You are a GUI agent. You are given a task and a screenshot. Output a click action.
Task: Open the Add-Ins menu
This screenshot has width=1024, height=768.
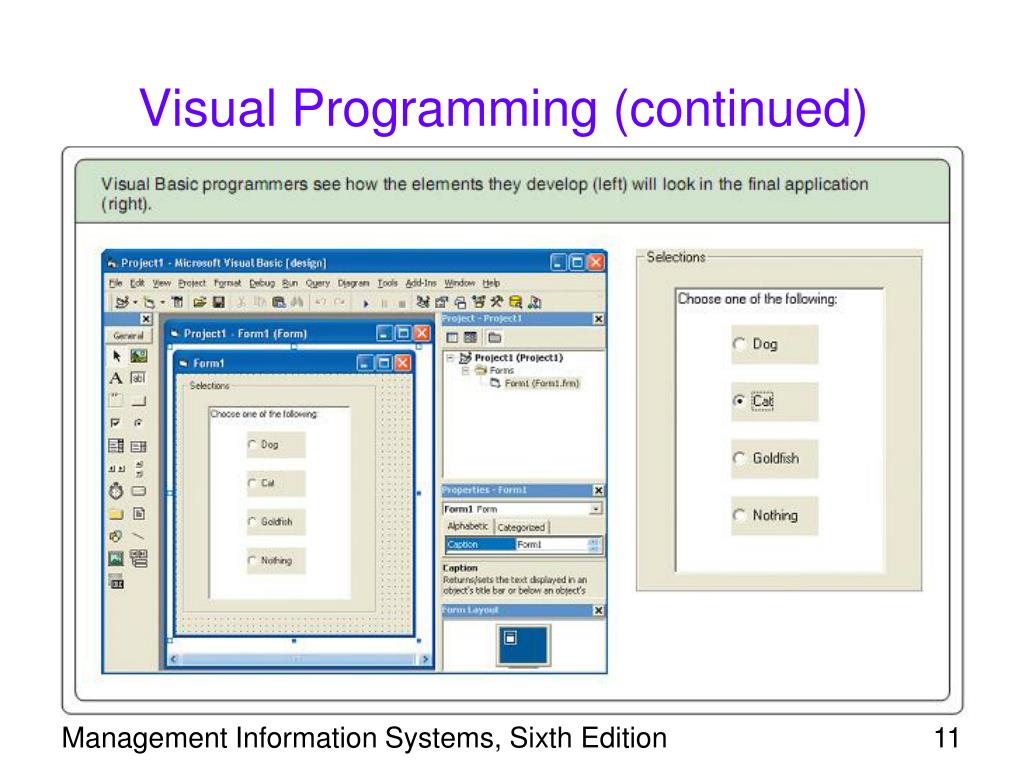click(421, 283)
